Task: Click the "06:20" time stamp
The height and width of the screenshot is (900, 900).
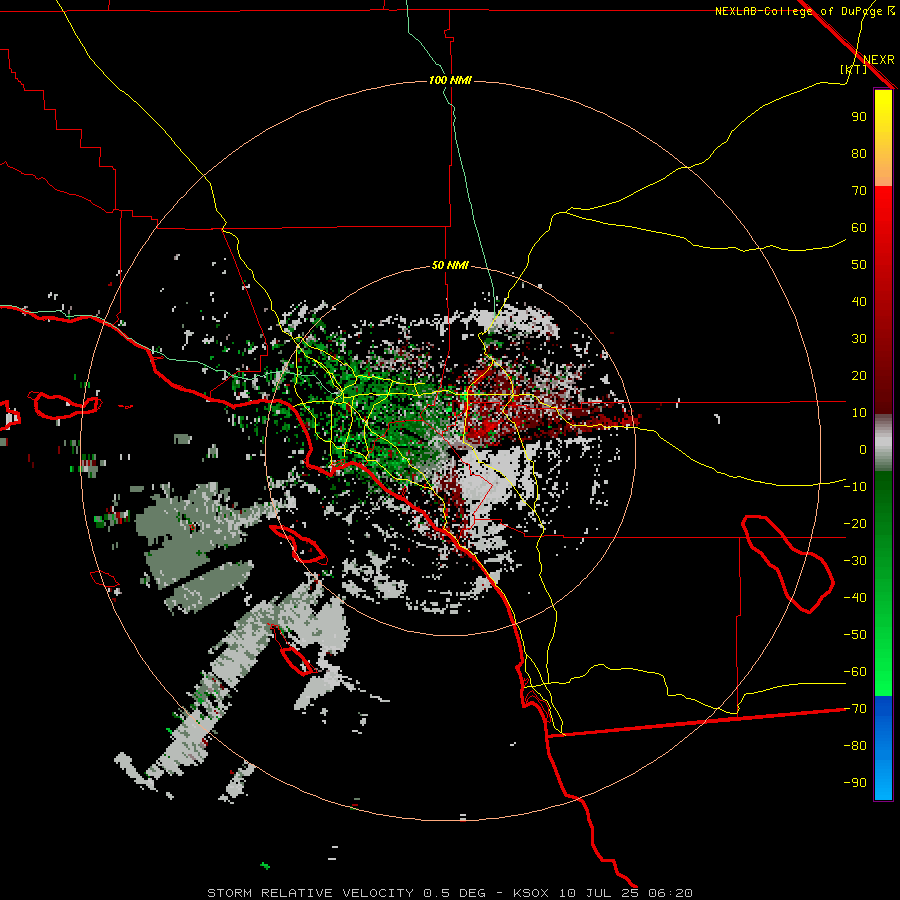Action: coord(670,893)
